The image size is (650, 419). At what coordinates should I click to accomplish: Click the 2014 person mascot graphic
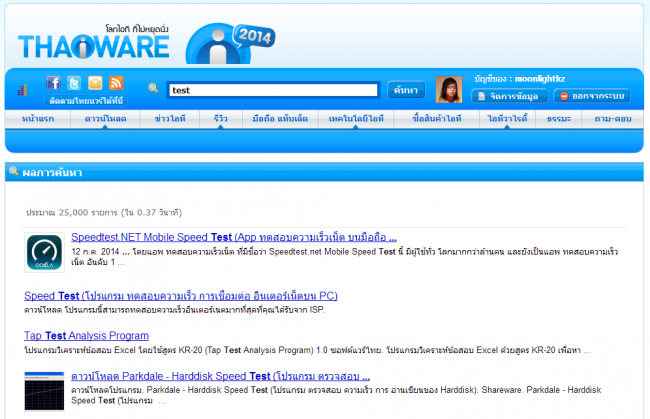click(230, 44)
